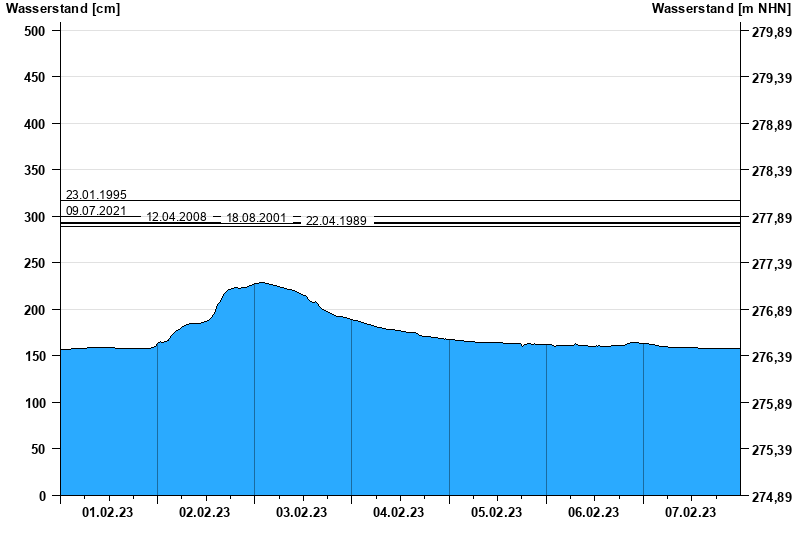Click the 22.04.1989 historical level label
This screenshot has width=800, height=550.
pos(336,221)
